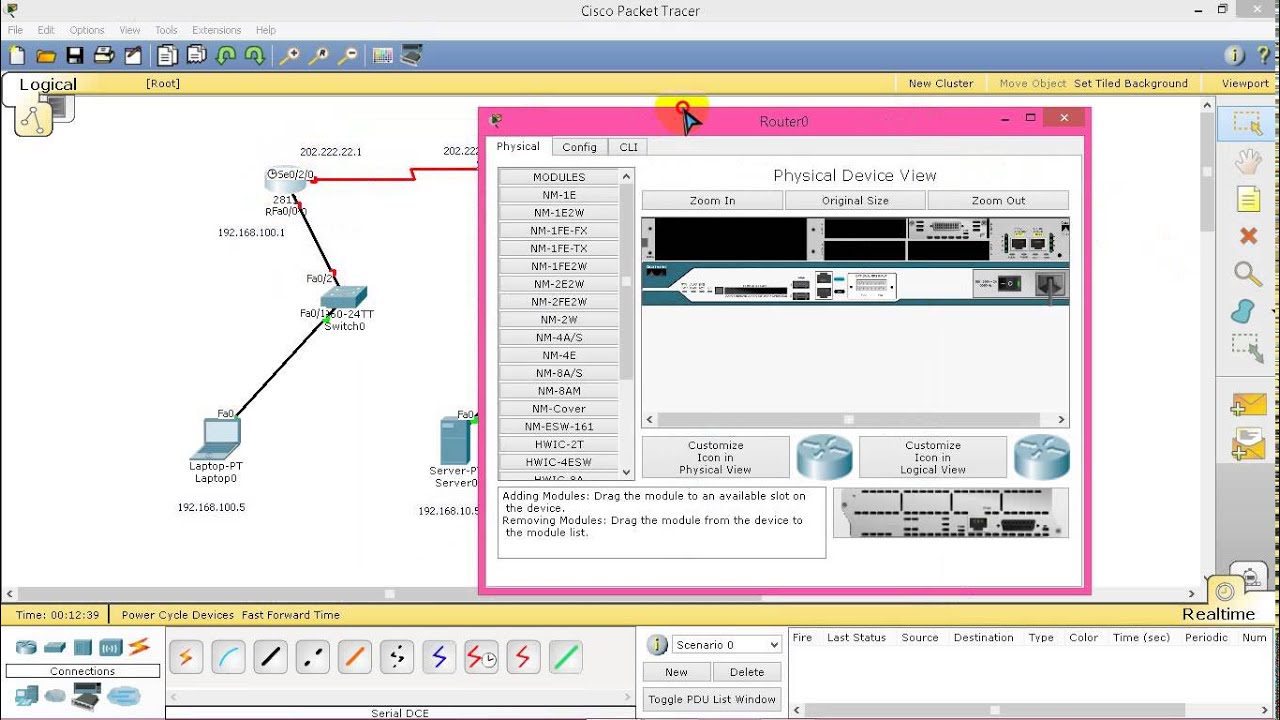
Task: Switch to the Config tab
Action: pyautogui.click(x=579, y=147)
